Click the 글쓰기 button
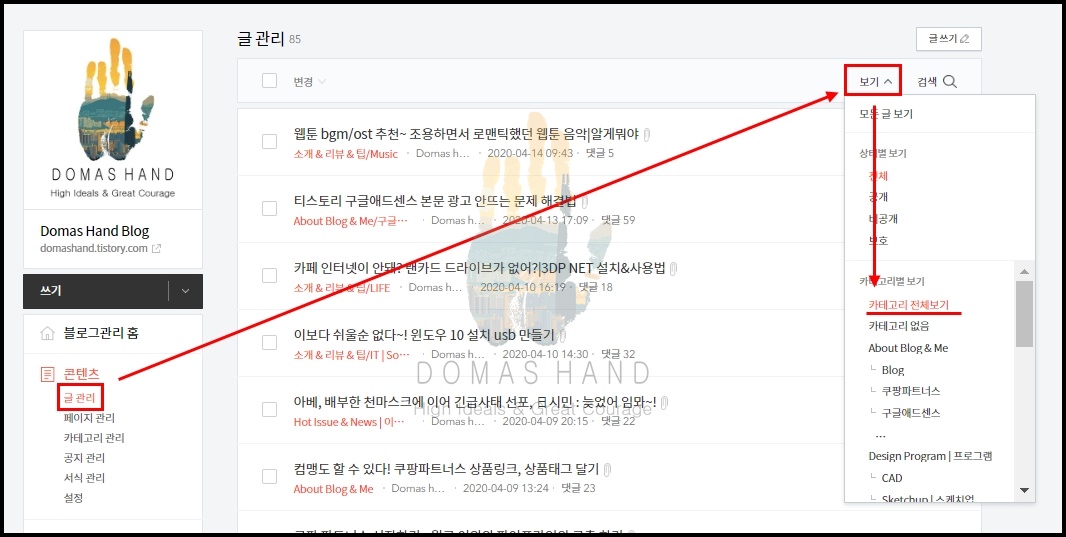The image size is (1066, 537). [x=948, y=39]
